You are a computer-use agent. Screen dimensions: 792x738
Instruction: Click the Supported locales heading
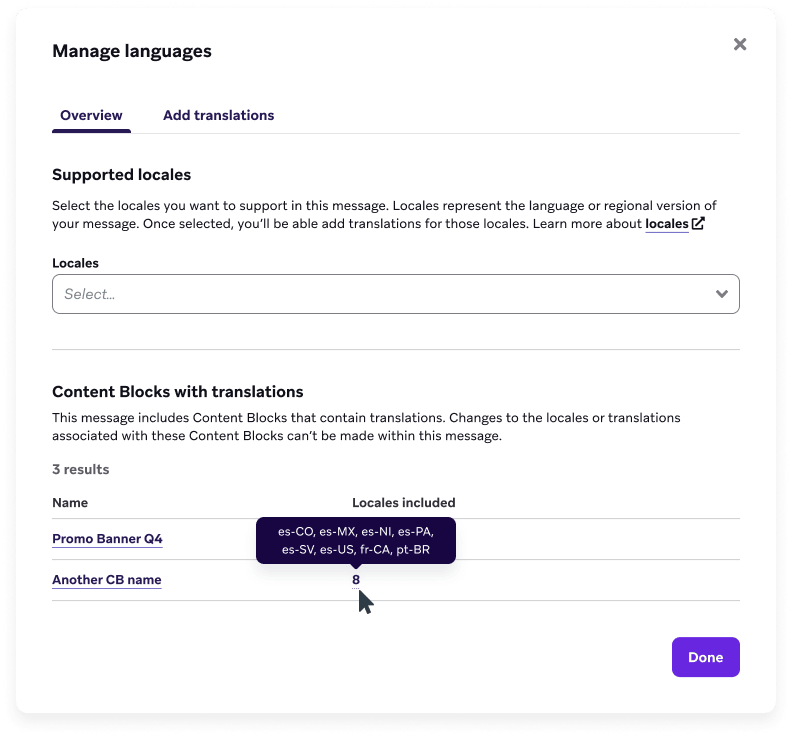click(121, 175)
